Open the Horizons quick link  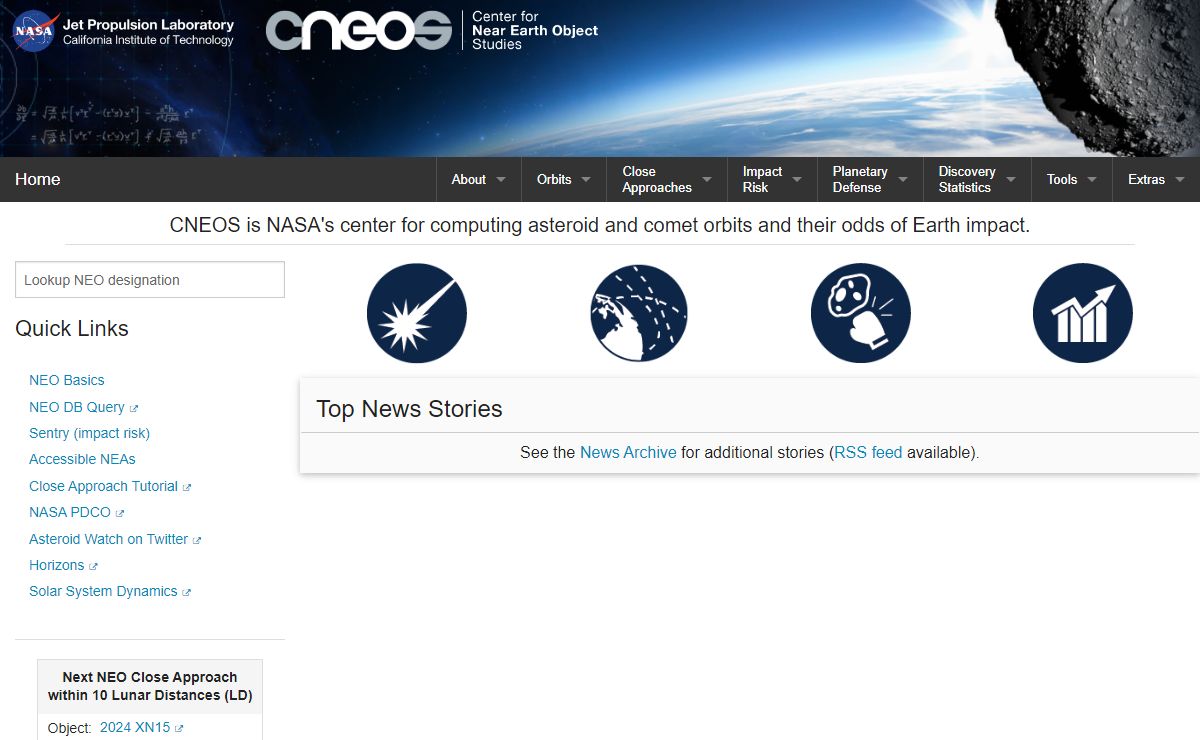tap(56, 565)
